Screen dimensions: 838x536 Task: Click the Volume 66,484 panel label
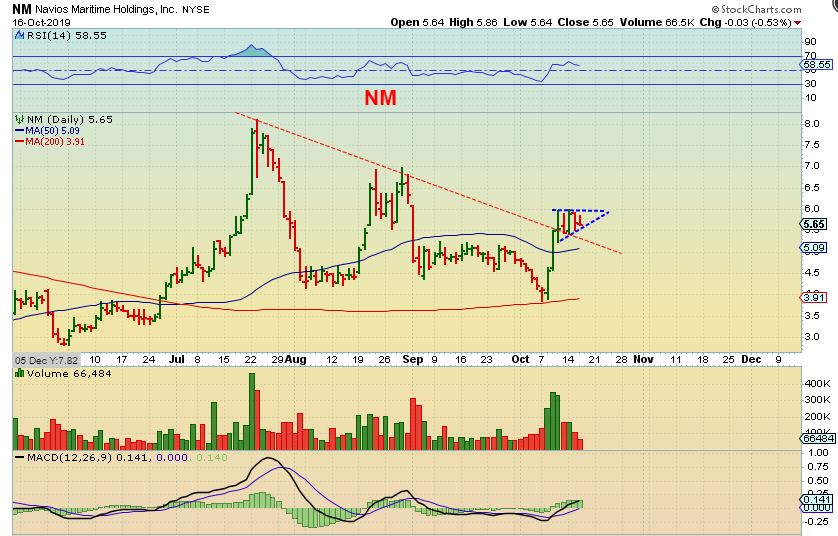pyautogui.click(x=69, y=373)
